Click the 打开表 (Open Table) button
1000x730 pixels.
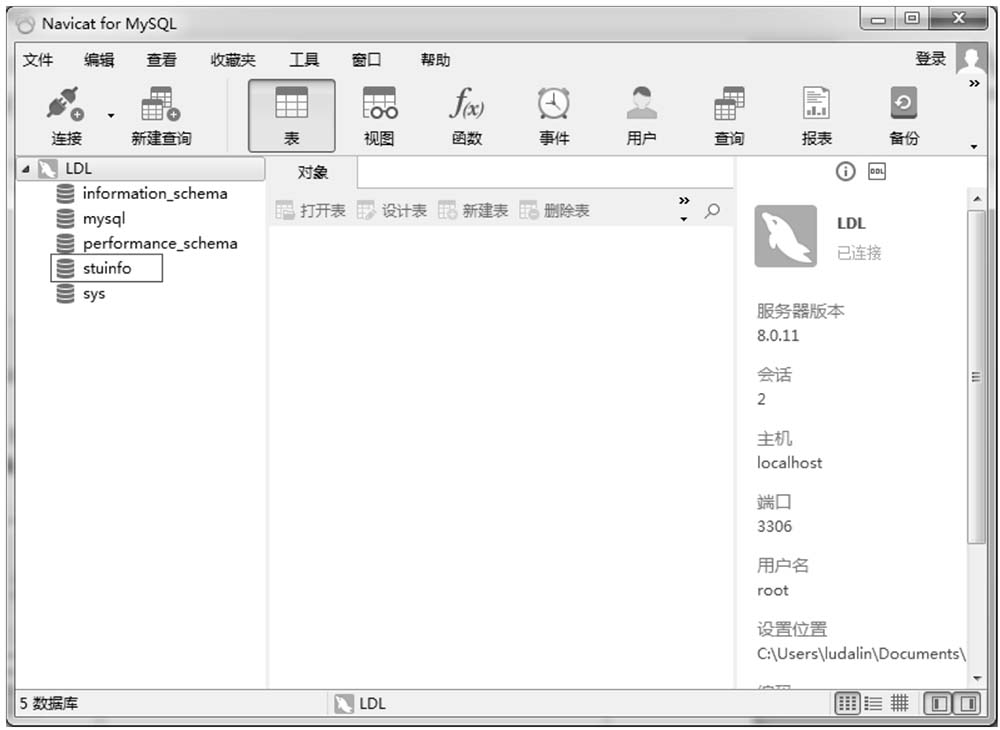311,210
